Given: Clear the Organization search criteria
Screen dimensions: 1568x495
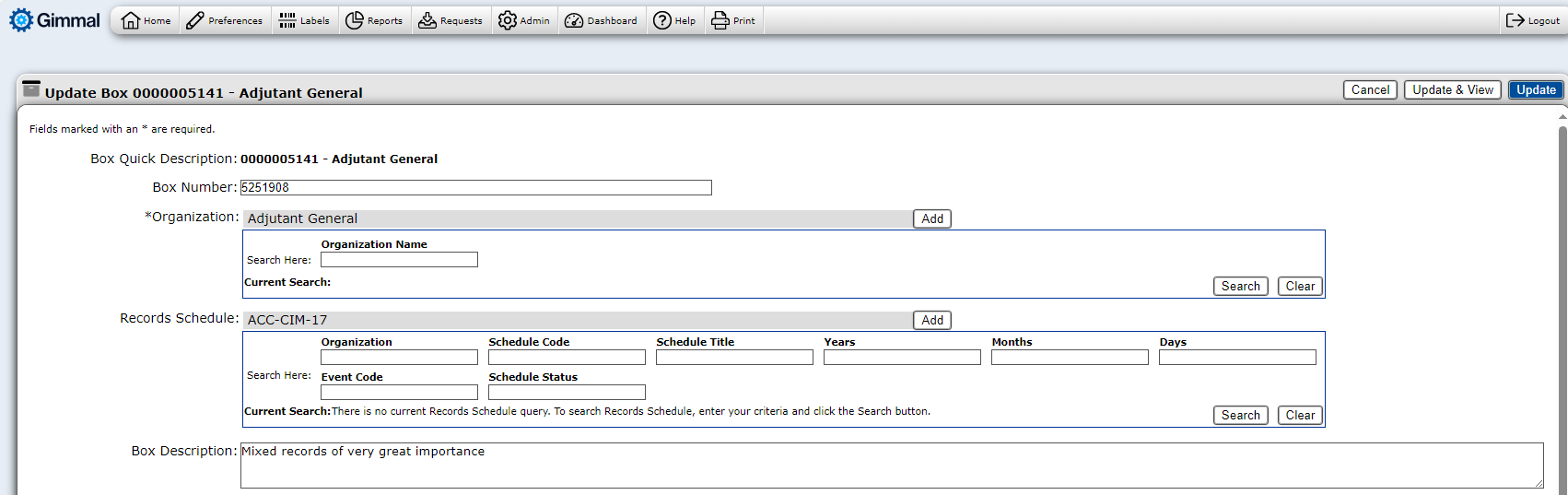Looking at the screenshot, I should [x=1300, y=286].
